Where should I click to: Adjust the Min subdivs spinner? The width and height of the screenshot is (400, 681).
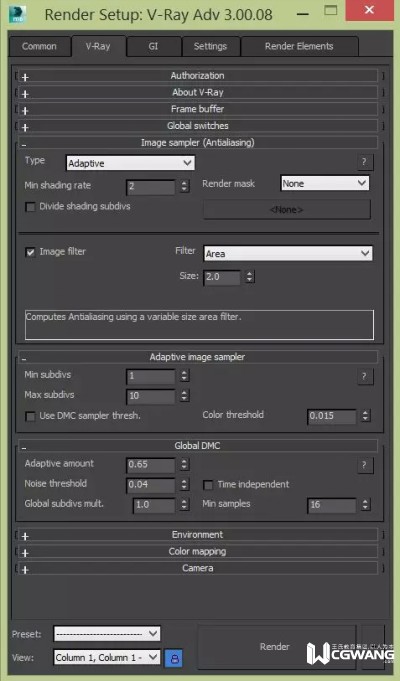coord(185,376)
